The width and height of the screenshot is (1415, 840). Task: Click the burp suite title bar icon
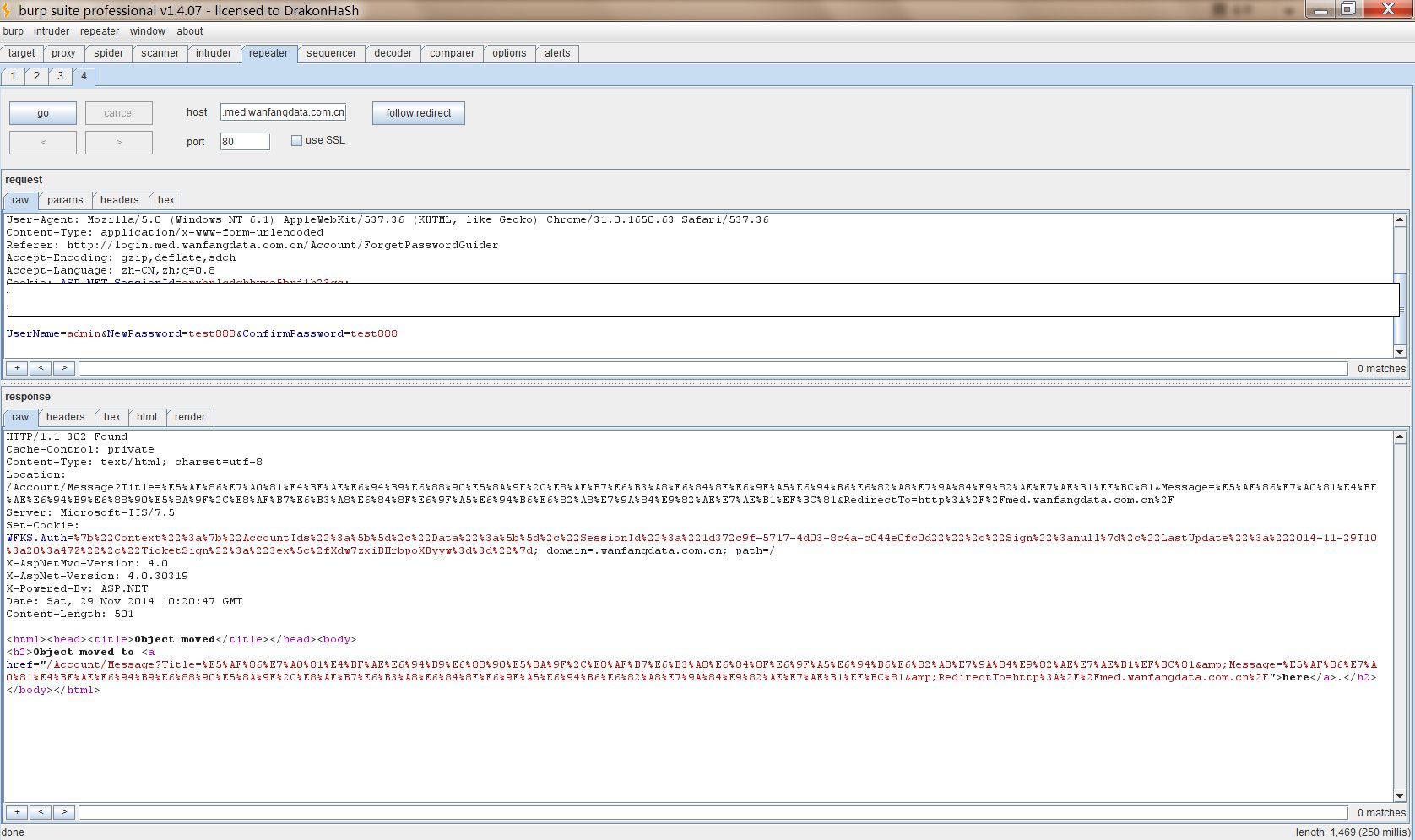7,10
